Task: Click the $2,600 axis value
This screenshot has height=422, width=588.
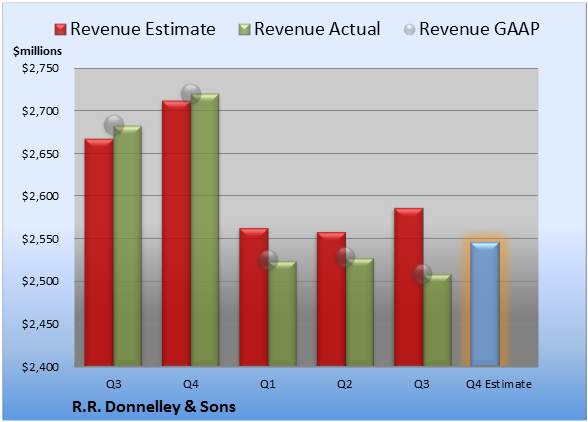Action: click(40, 196)
